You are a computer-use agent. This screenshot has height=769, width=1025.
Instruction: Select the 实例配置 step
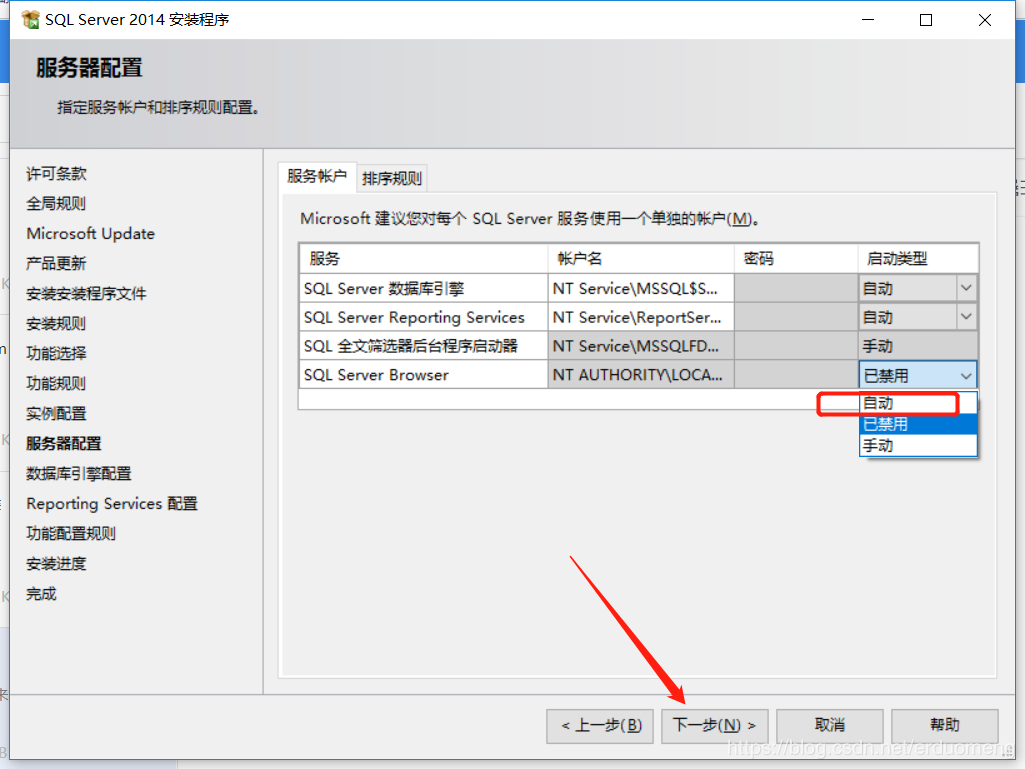[x=56, y=414]
